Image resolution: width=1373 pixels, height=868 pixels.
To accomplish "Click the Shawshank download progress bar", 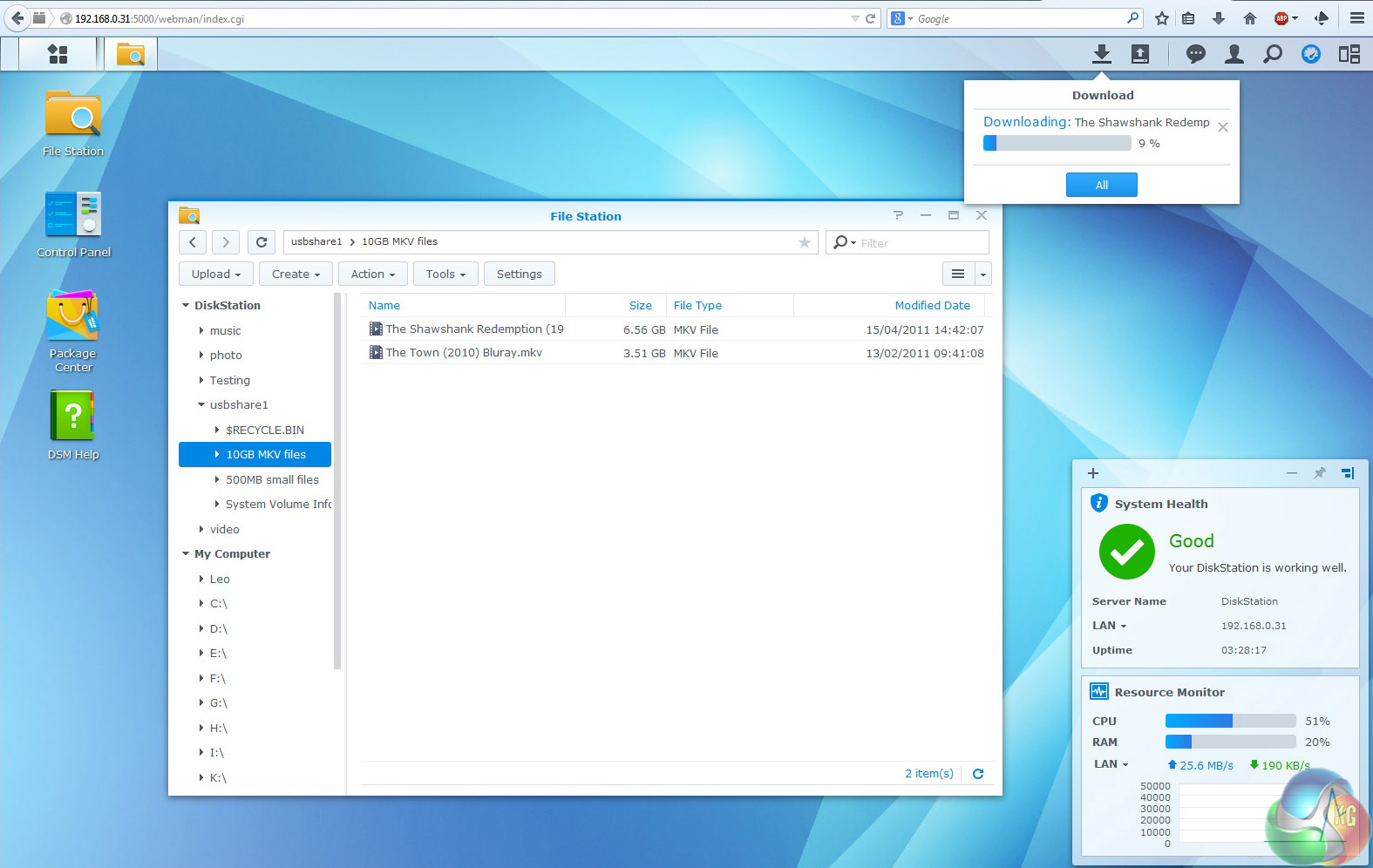I will [1057, 144].
